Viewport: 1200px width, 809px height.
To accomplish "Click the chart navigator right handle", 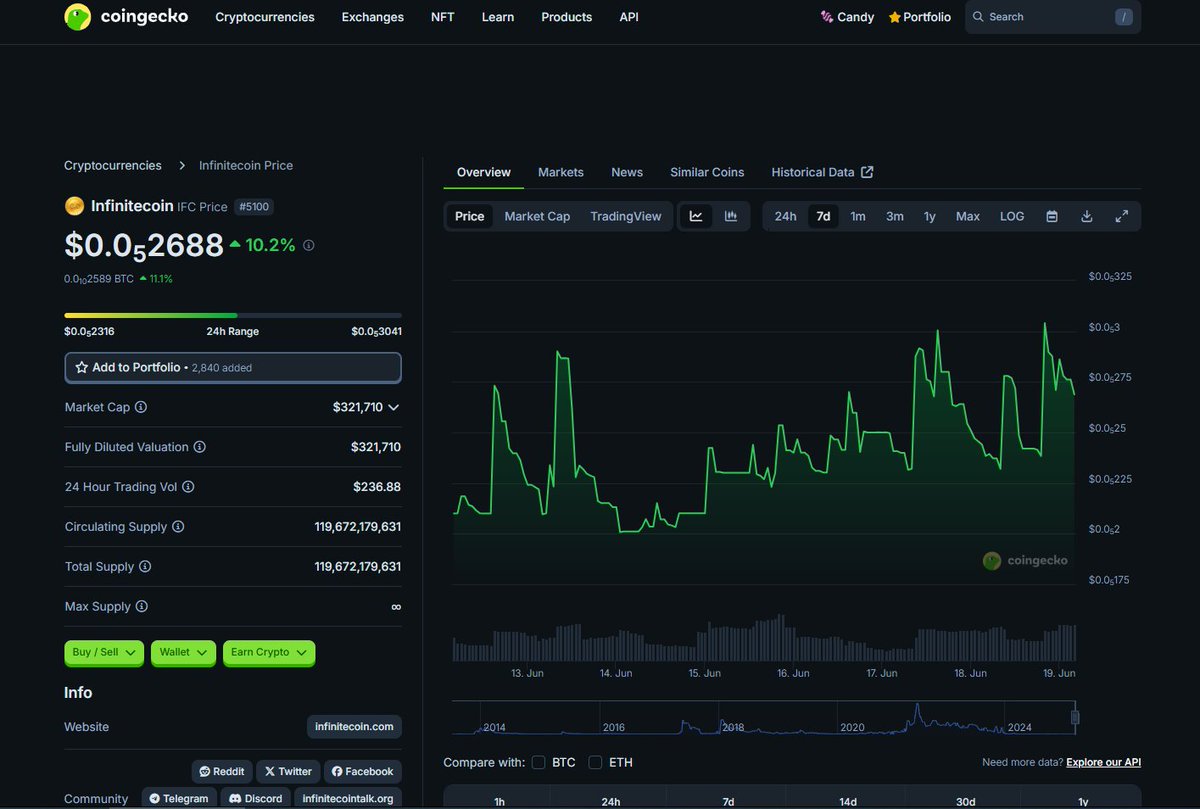I will pyautogui.click(x=1075, y=716).
